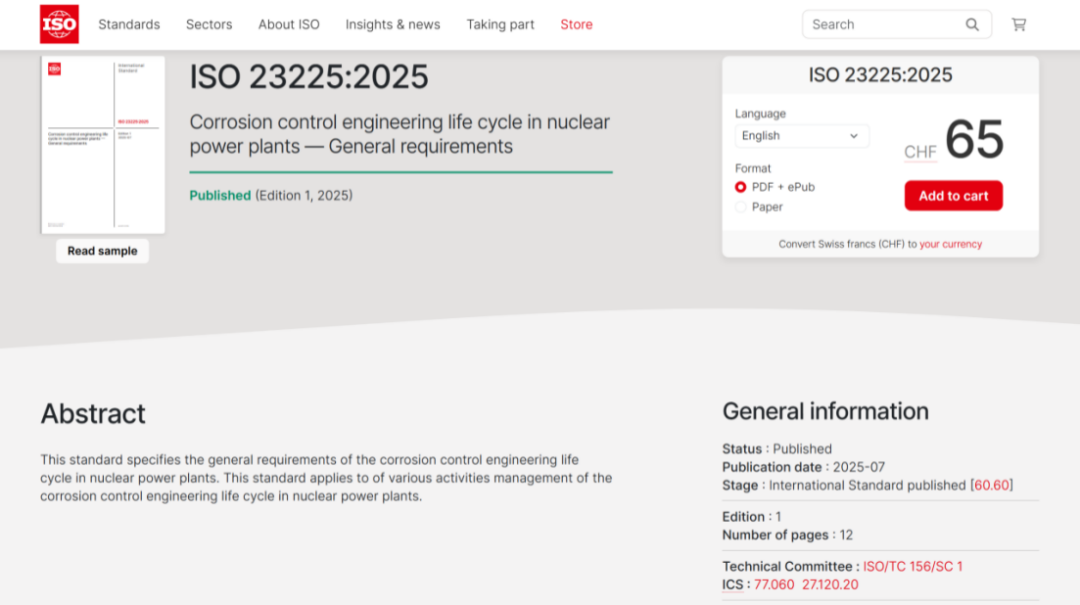Click the Read sample button
Screen dimensions: 1080x605
102,251
